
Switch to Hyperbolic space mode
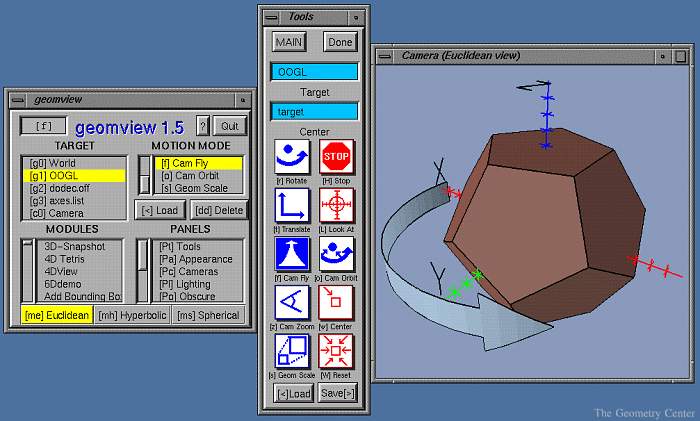click(133, 315)
